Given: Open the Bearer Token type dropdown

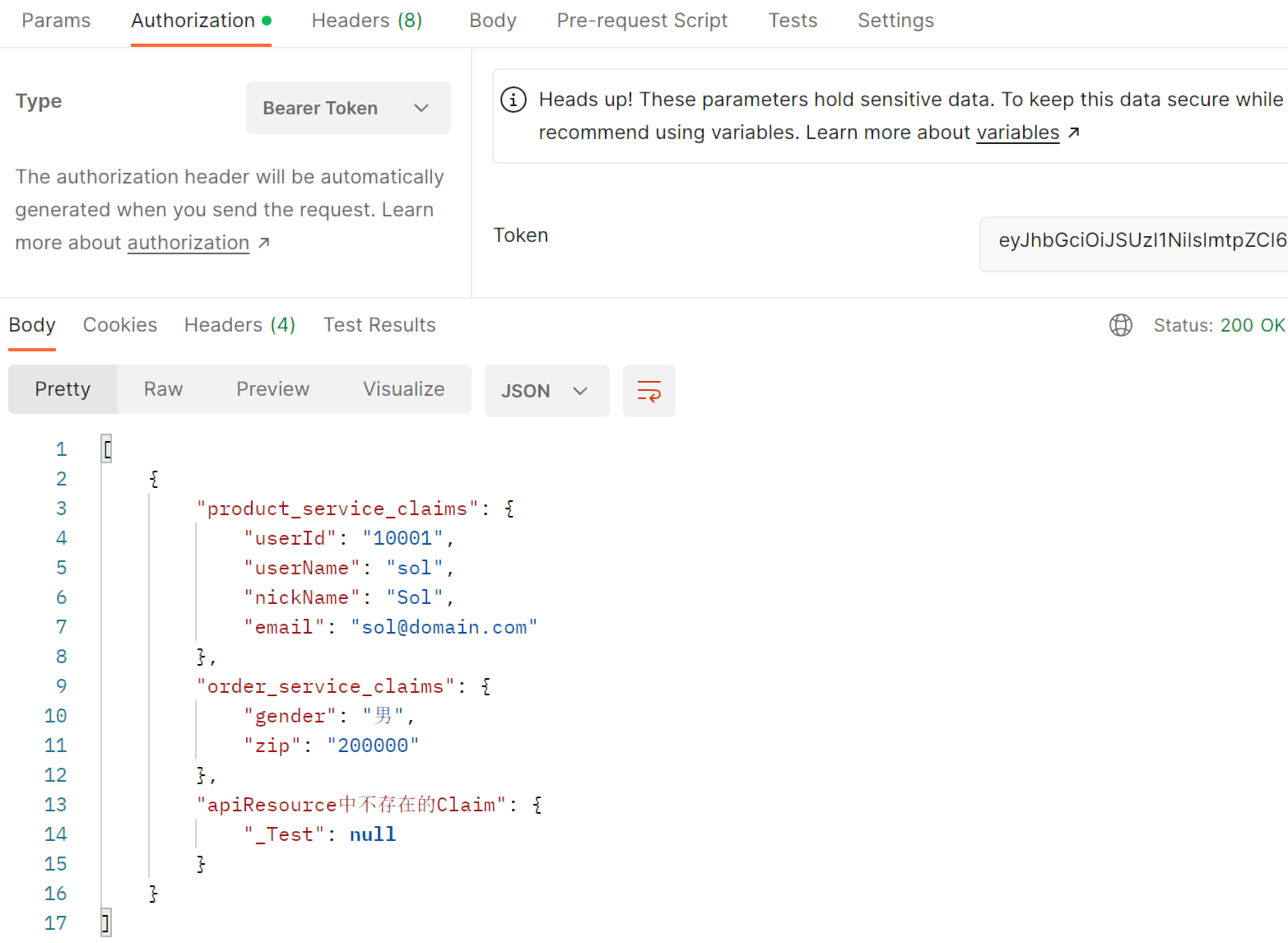Looking at the screenshot, I should point(348,108).
